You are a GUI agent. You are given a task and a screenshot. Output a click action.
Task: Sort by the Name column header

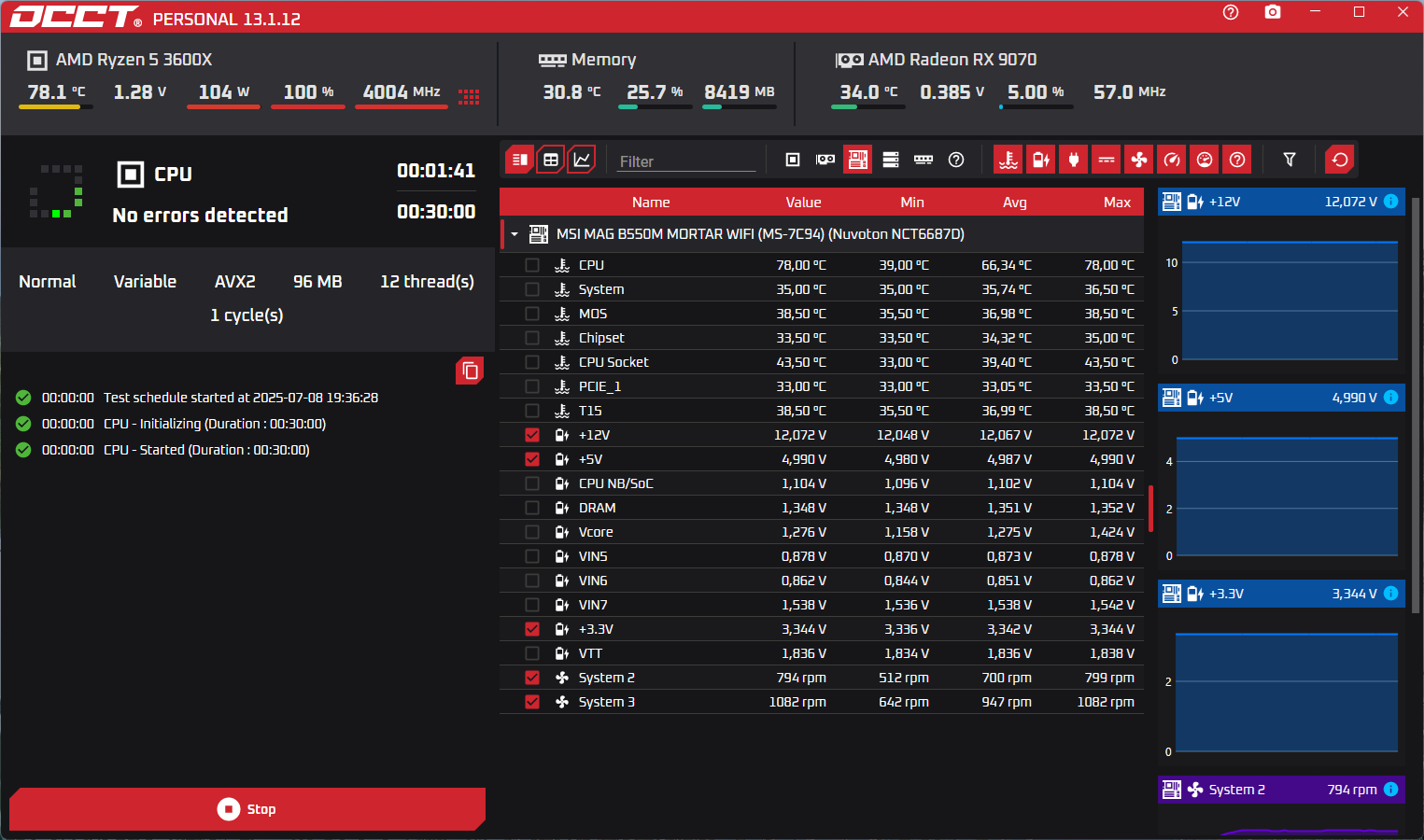coord(651,203)
